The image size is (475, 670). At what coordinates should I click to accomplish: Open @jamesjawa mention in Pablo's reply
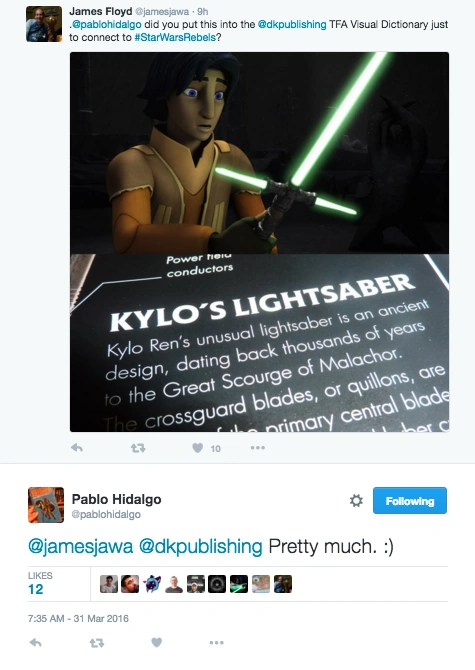80,547
